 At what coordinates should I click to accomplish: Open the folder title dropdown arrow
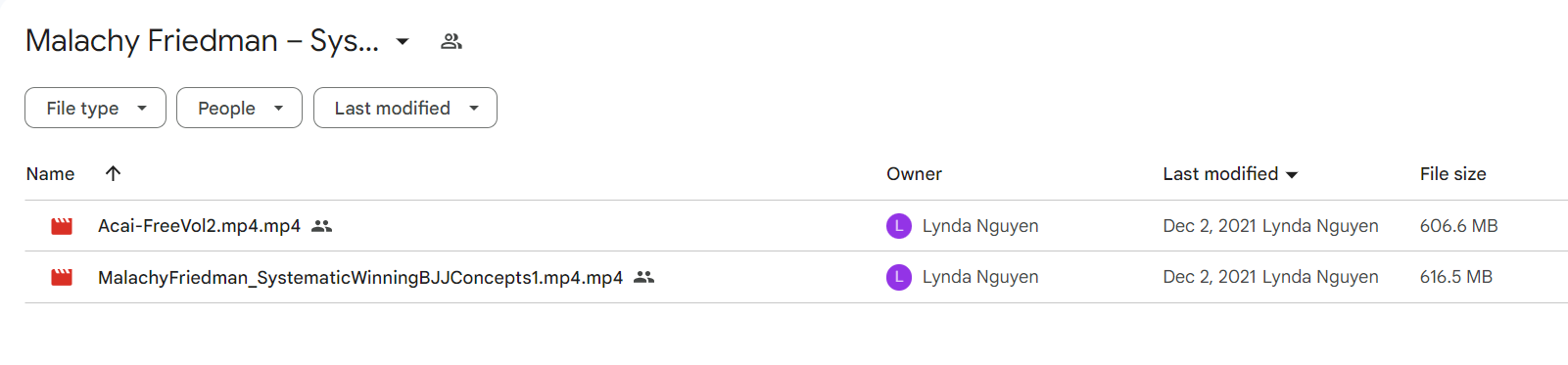click(x=403, y=41)
